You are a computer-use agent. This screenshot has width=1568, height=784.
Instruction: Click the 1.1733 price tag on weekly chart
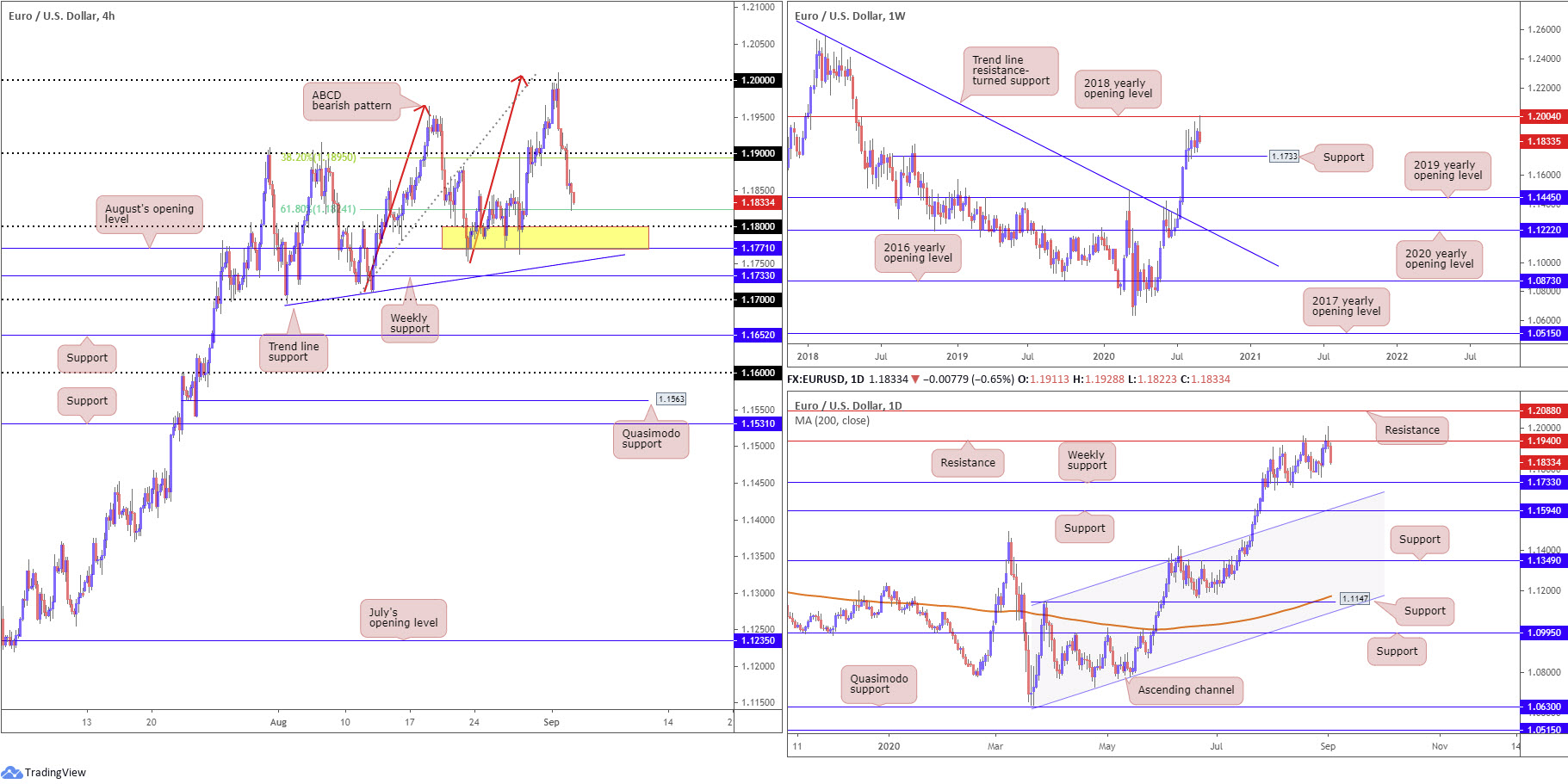click(1284, 156)
